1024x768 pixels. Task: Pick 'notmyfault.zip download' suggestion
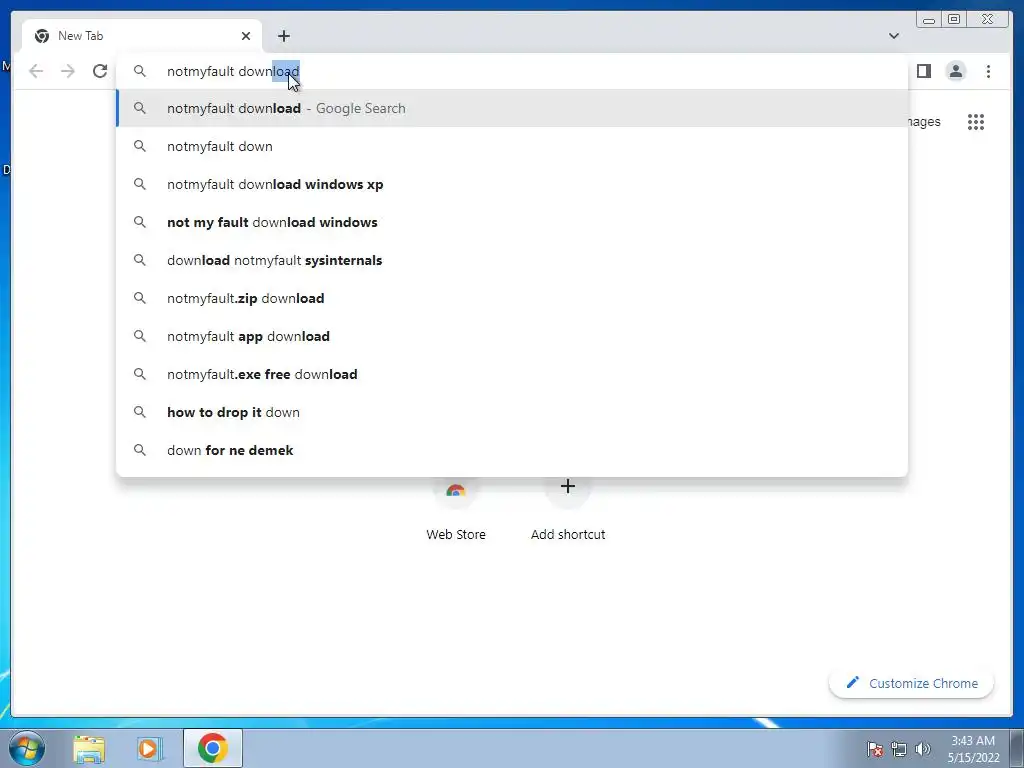pyautogui.click(x=513, y=298)
